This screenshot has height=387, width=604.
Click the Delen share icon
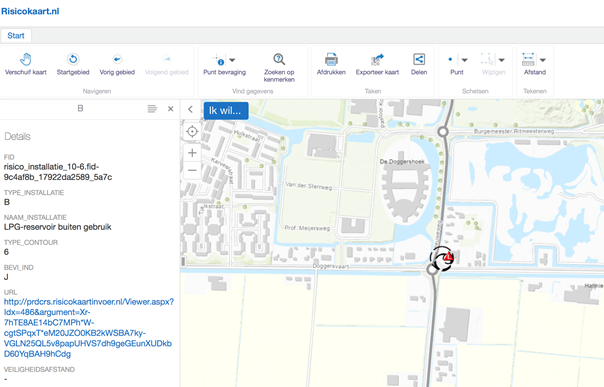419,59
